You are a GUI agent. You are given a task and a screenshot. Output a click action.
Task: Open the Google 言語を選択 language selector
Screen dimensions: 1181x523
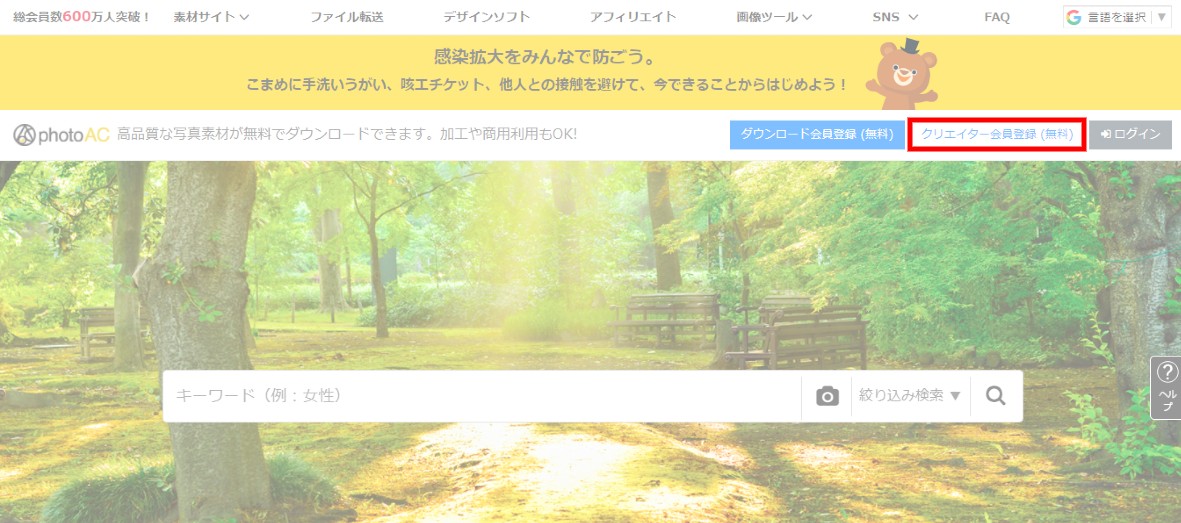1116,17
